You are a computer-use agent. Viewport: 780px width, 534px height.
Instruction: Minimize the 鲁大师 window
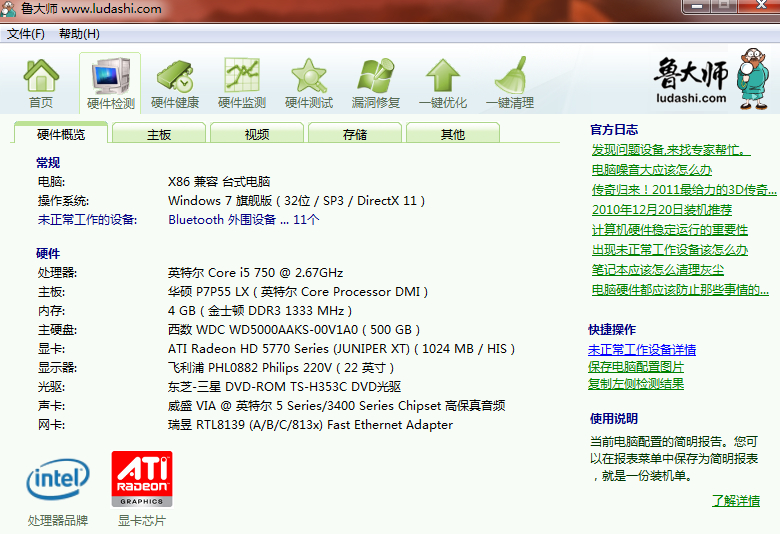click(696, 6)
